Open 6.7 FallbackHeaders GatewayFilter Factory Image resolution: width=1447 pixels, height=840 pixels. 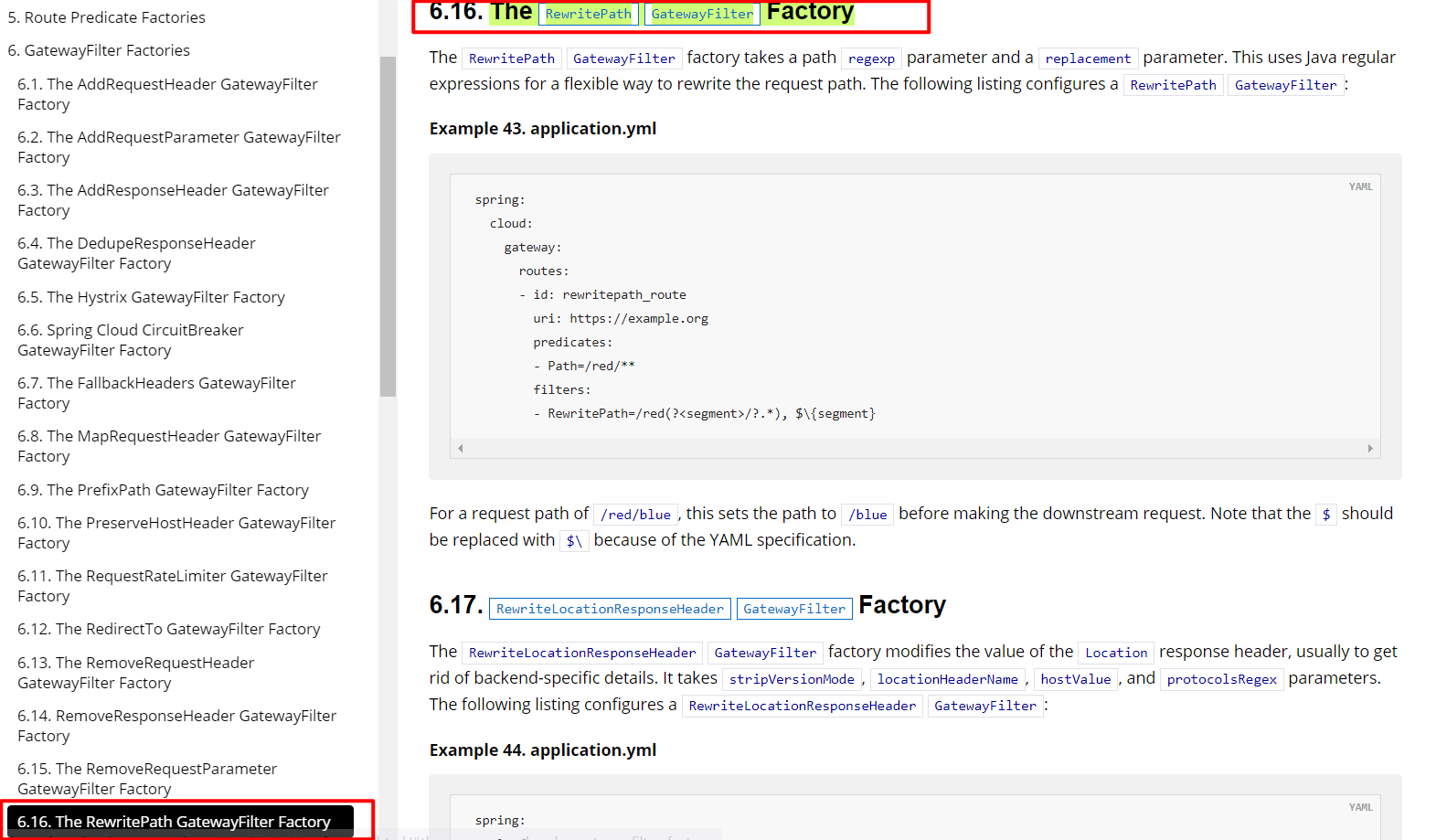click(x=156, y=393)
